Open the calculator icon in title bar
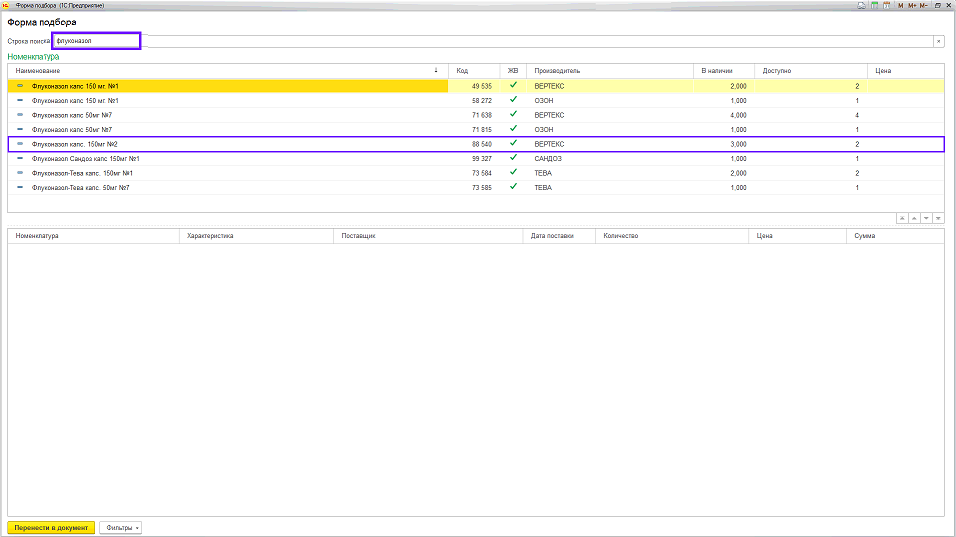 [874, 5]
